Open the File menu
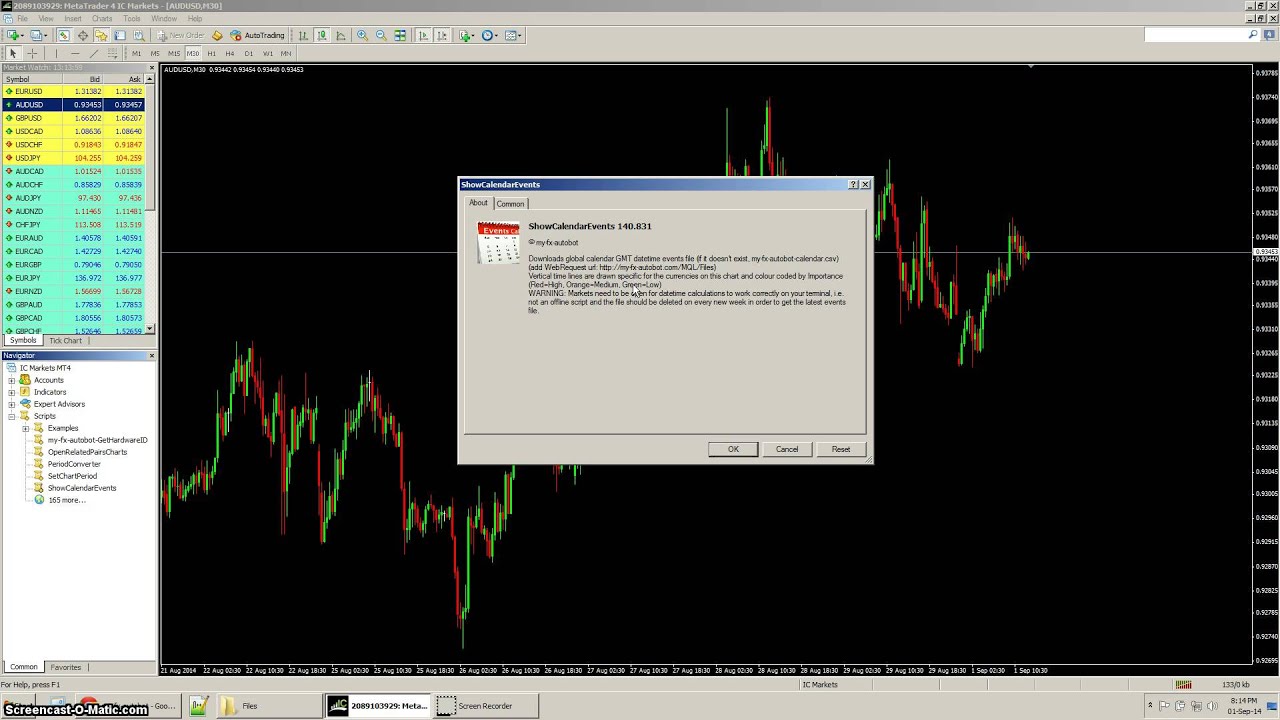Screen dimensions: 1280x720 point(22,18)
